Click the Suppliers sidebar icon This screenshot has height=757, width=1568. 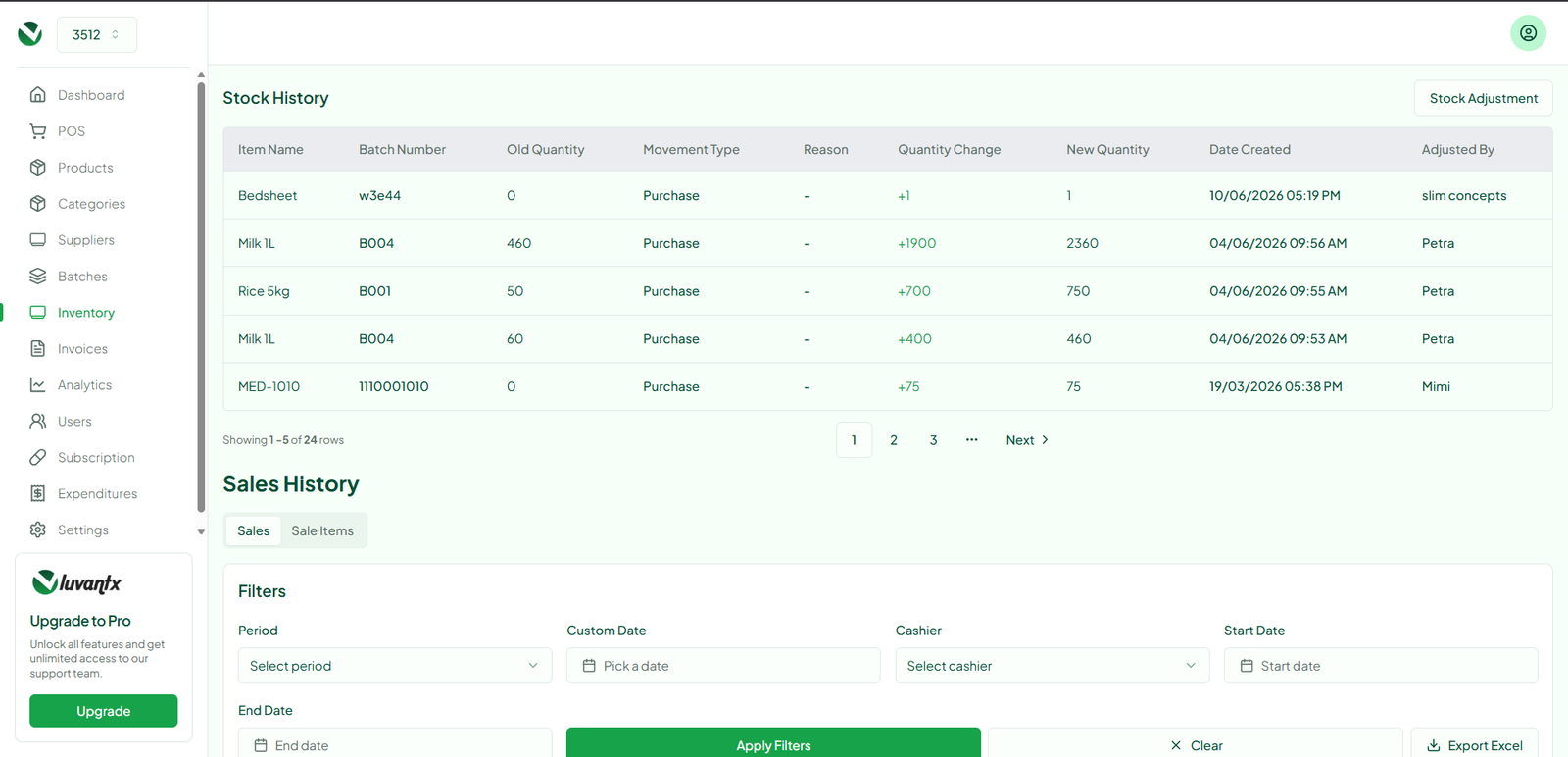click(x=38, y=240)
